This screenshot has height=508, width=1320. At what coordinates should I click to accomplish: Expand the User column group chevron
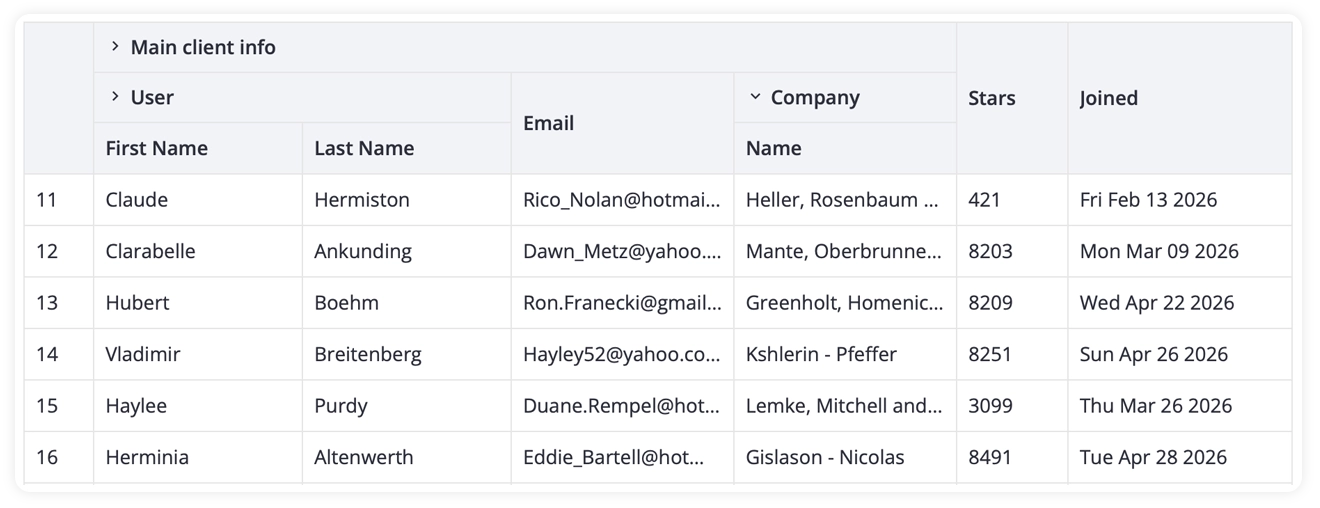[x=116, y=97]
